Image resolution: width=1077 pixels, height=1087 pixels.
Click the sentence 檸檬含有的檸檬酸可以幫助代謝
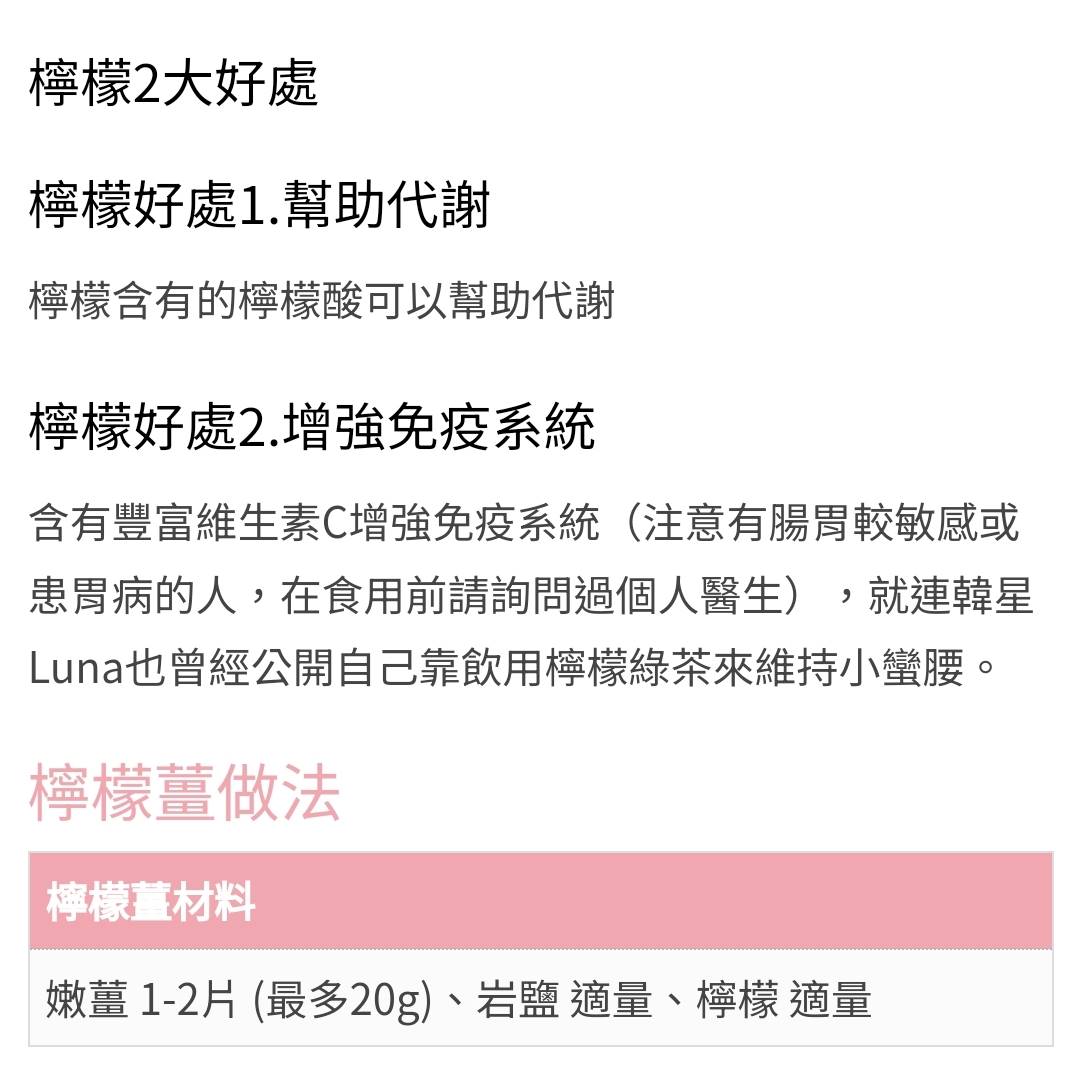(322, 301)
